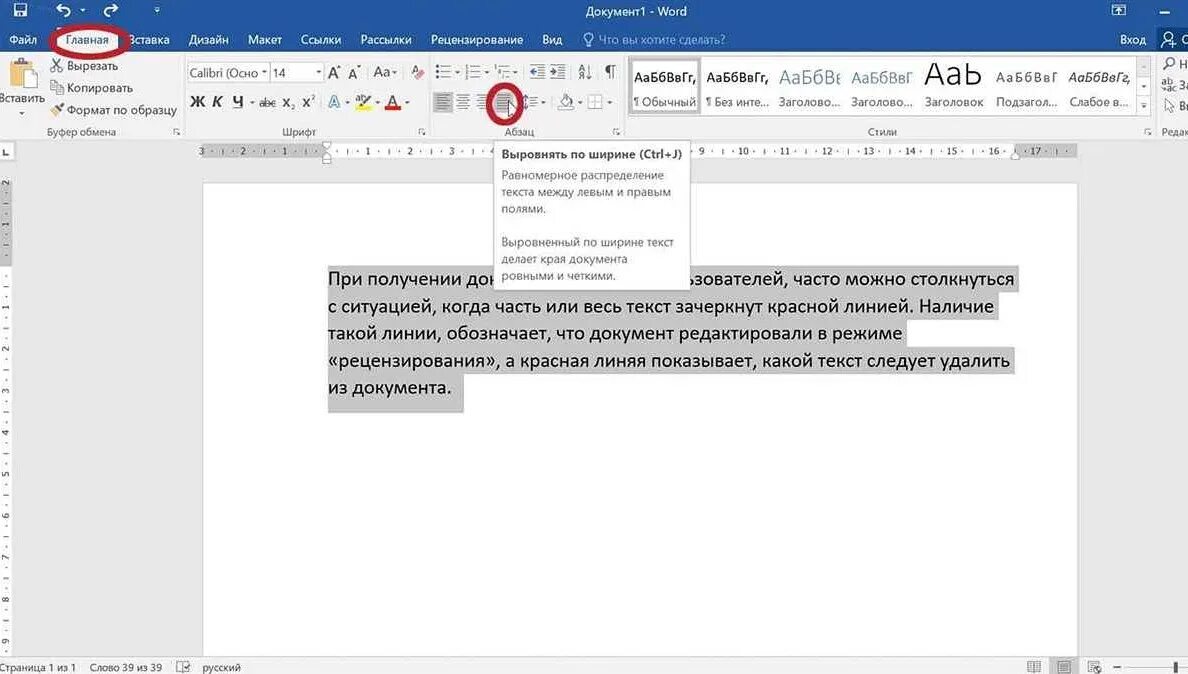Apply multilevel list formatting

coord(502,72)
